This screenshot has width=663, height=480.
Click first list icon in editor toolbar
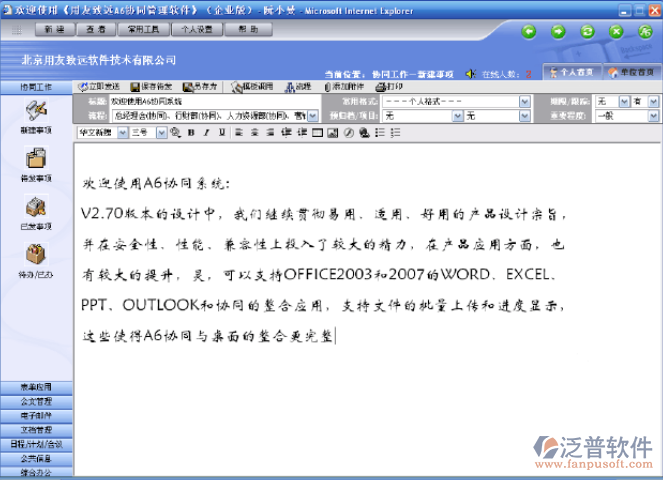[x=380, y=133]
